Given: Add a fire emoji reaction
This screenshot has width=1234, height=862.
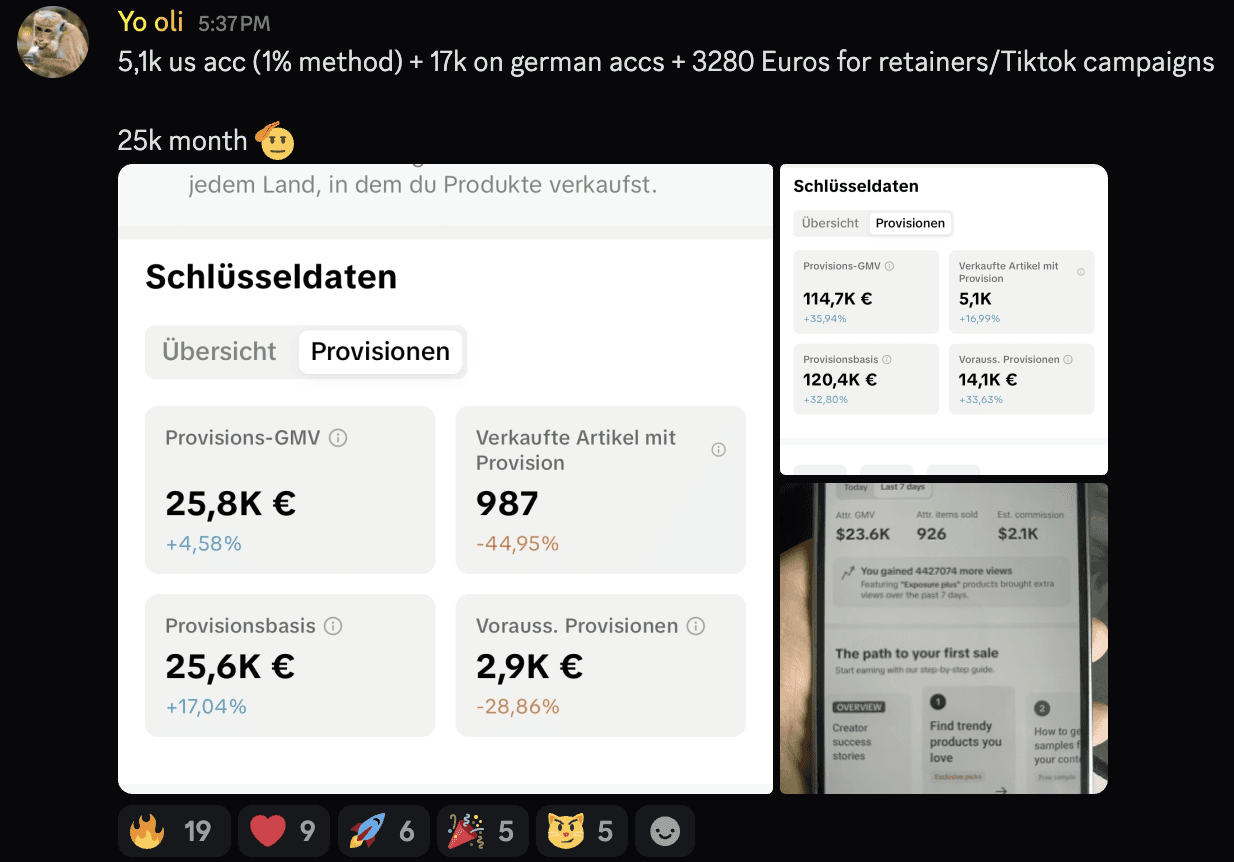Looking at the screenshot, I should click(x=174, y=831).
